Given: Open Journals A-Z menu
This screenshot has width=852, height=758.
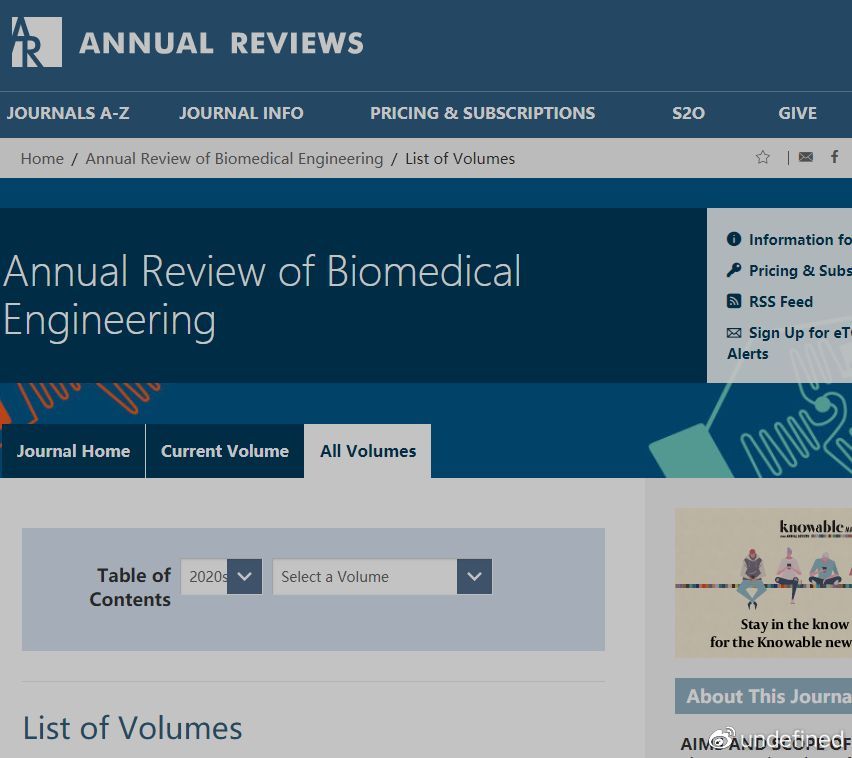Looking at the screenshot, I should pyautogui.click(x=68, y=113).
